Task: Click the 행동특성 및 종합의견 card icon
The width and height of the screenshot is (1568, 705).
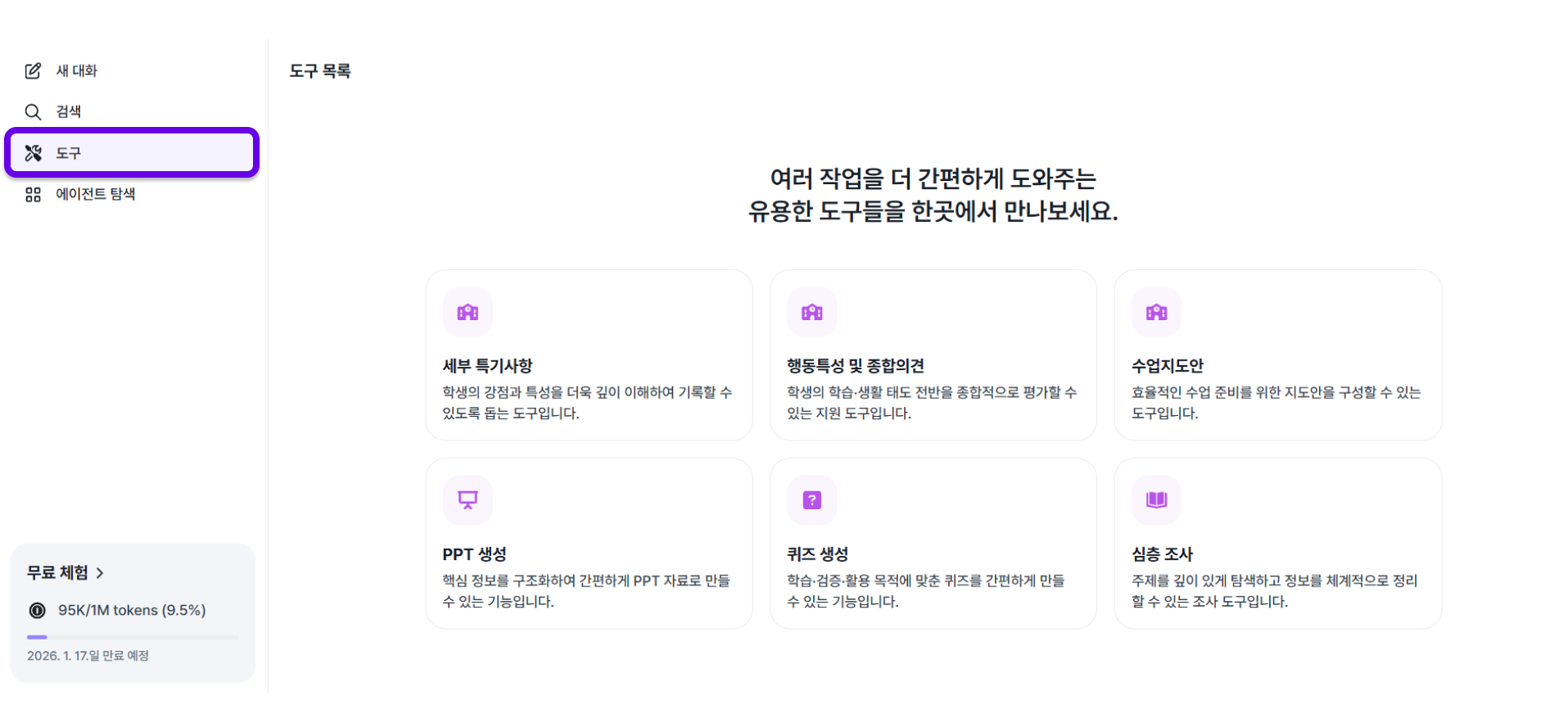Action: tap(811, 312)
